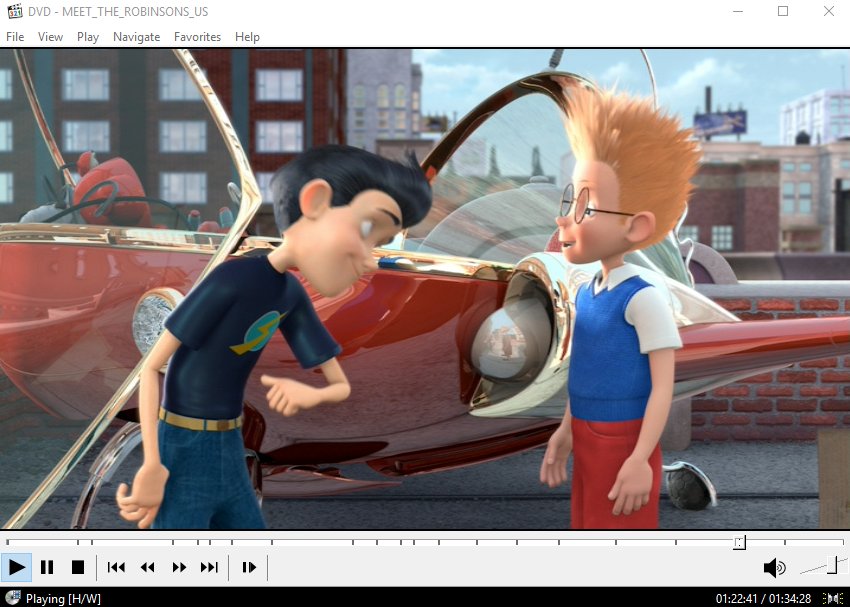Increase playback speed (fast-forward arrows)

(x=179, y=567)
